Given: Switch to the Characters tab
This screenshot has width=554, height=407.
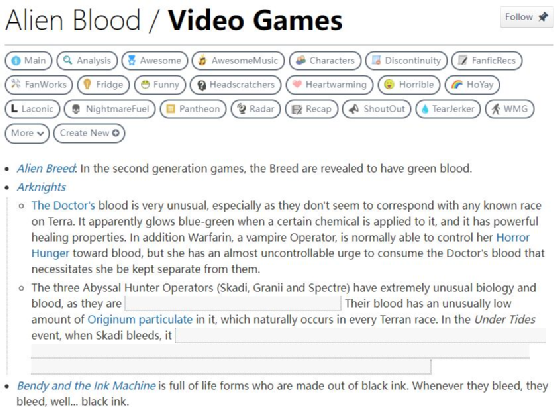Looking at the screenshot, I should click(325, 60).
